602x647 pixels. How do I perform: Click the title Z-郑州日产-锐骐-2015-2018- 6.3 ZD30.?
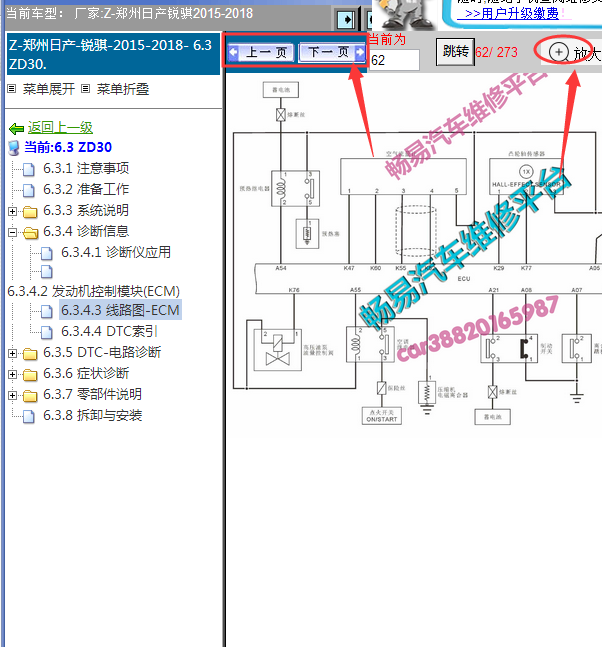point(113,54)
